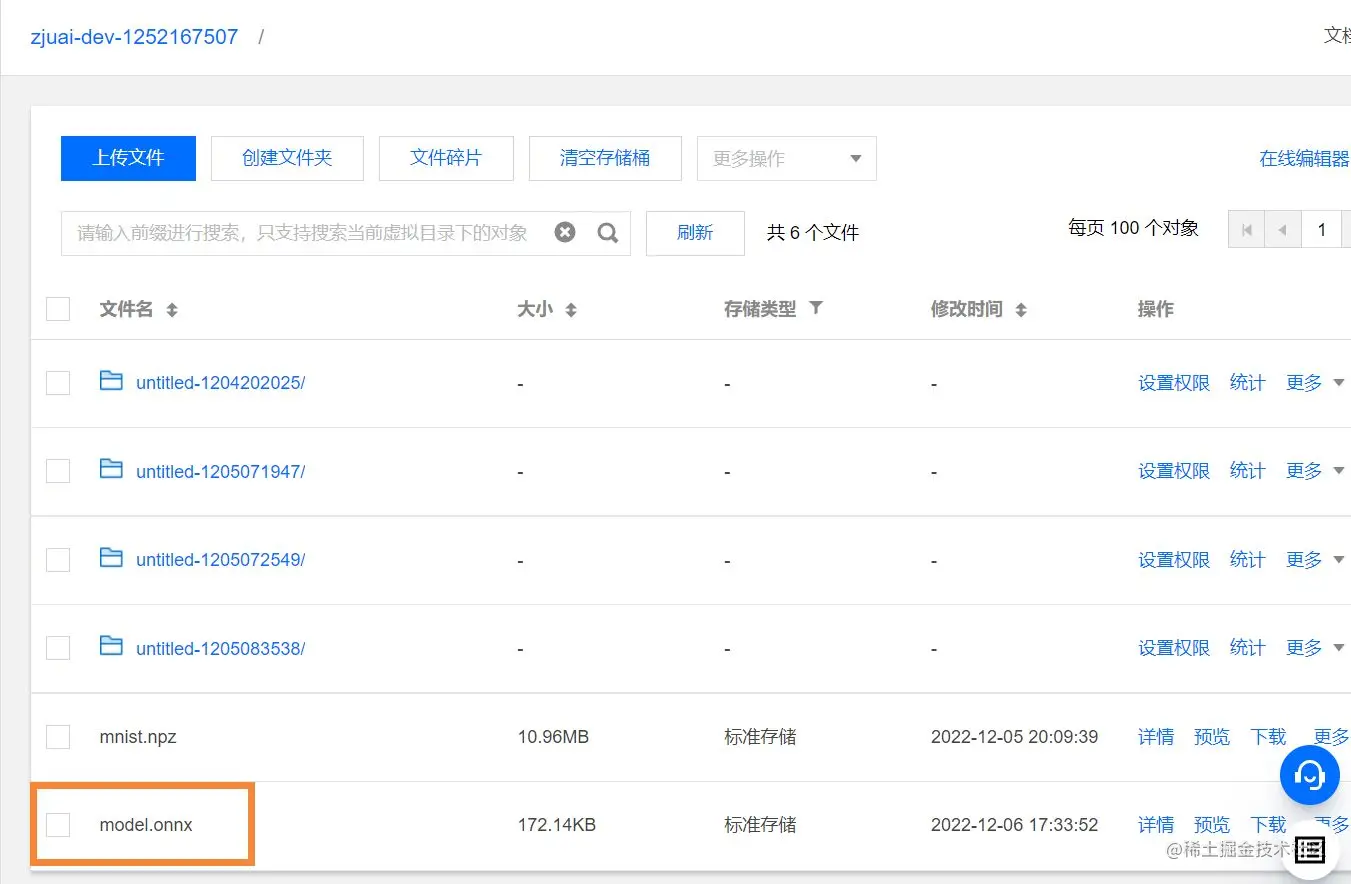
Task: Click the 上传文件 upload button
Action: pyautogui.click(x=128, y=158)
